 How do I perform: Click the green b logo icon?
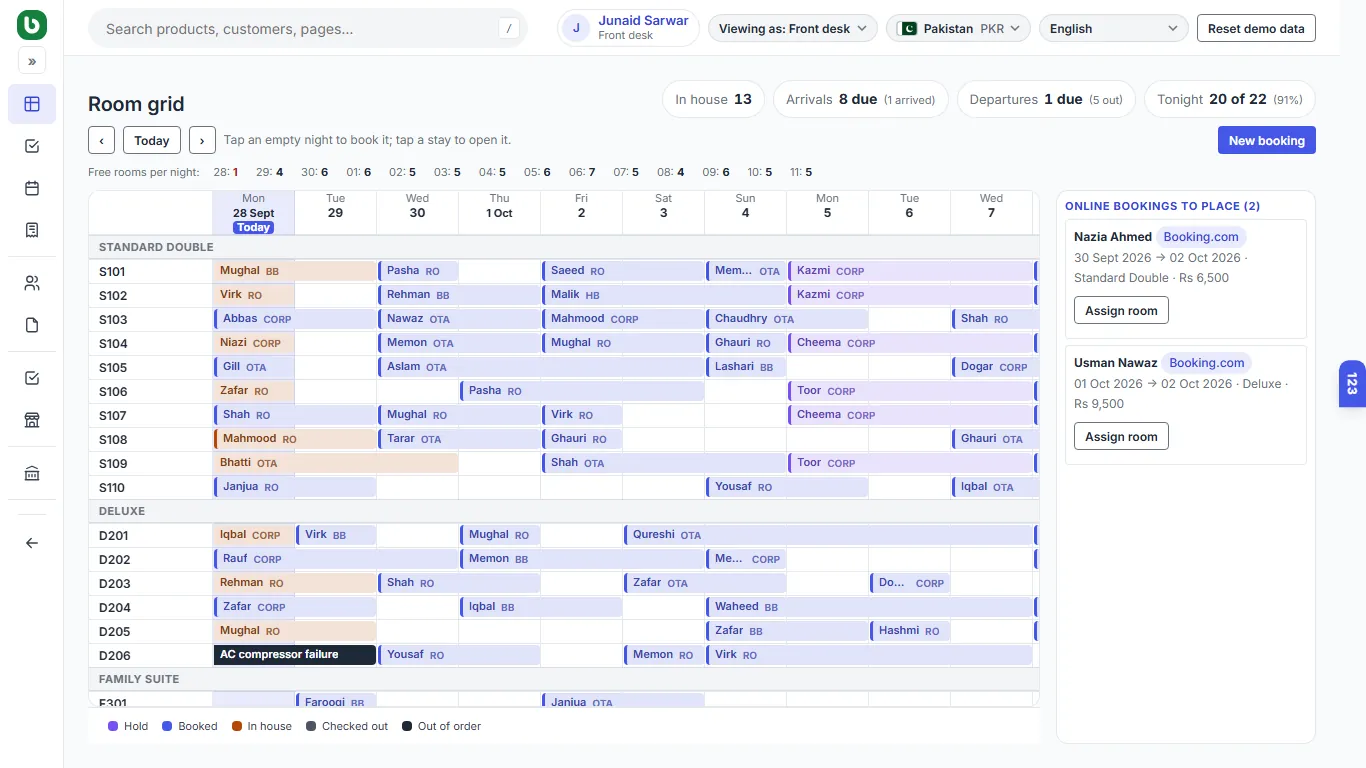coord(32,25)
